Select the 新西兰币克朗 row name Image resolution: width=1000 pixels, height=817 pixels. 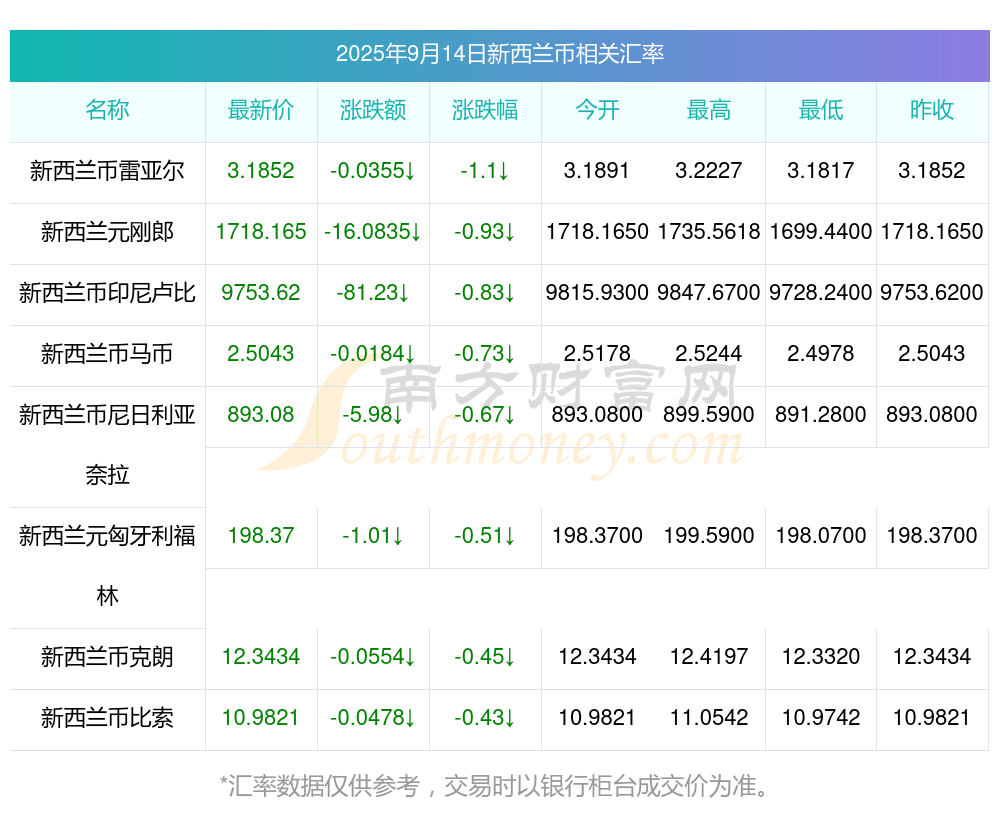[107, 657]
